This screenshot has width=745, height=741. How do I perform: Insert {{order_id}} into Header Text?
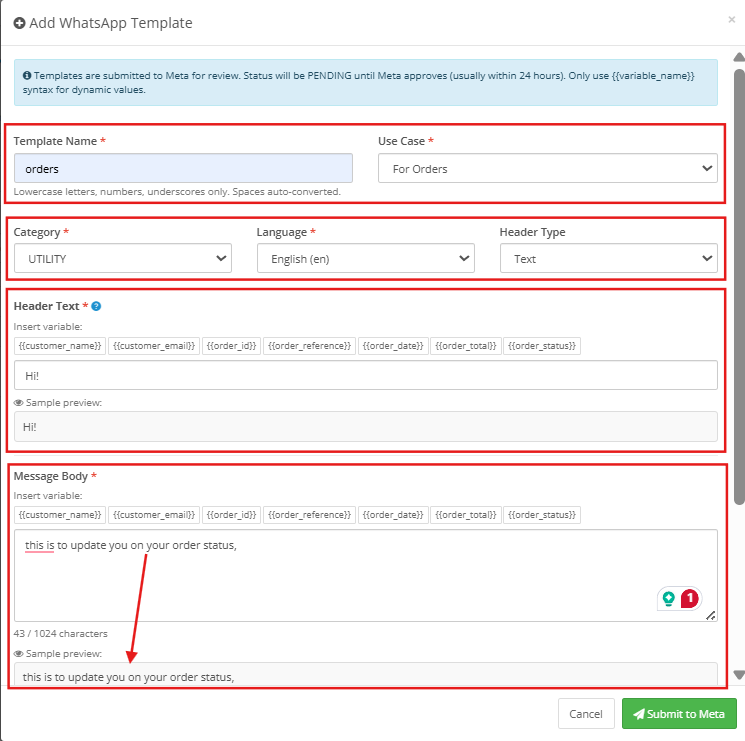tap(231, 346)
